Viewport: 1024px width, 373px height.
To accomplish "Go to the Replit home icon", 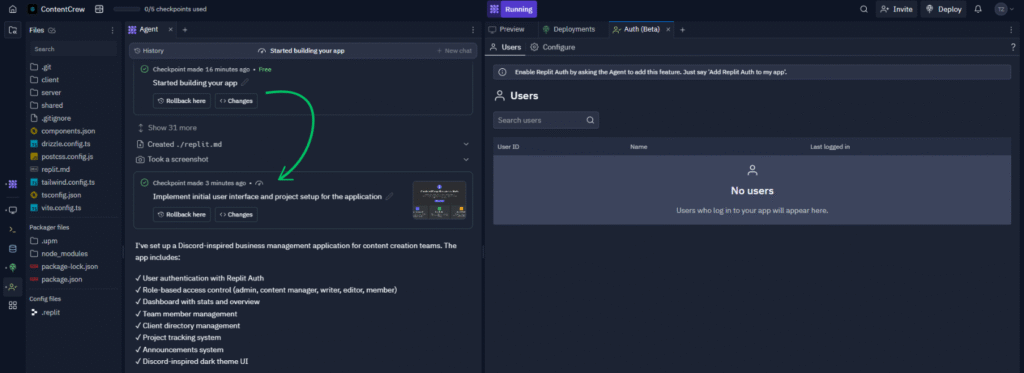I will (12, 9).
